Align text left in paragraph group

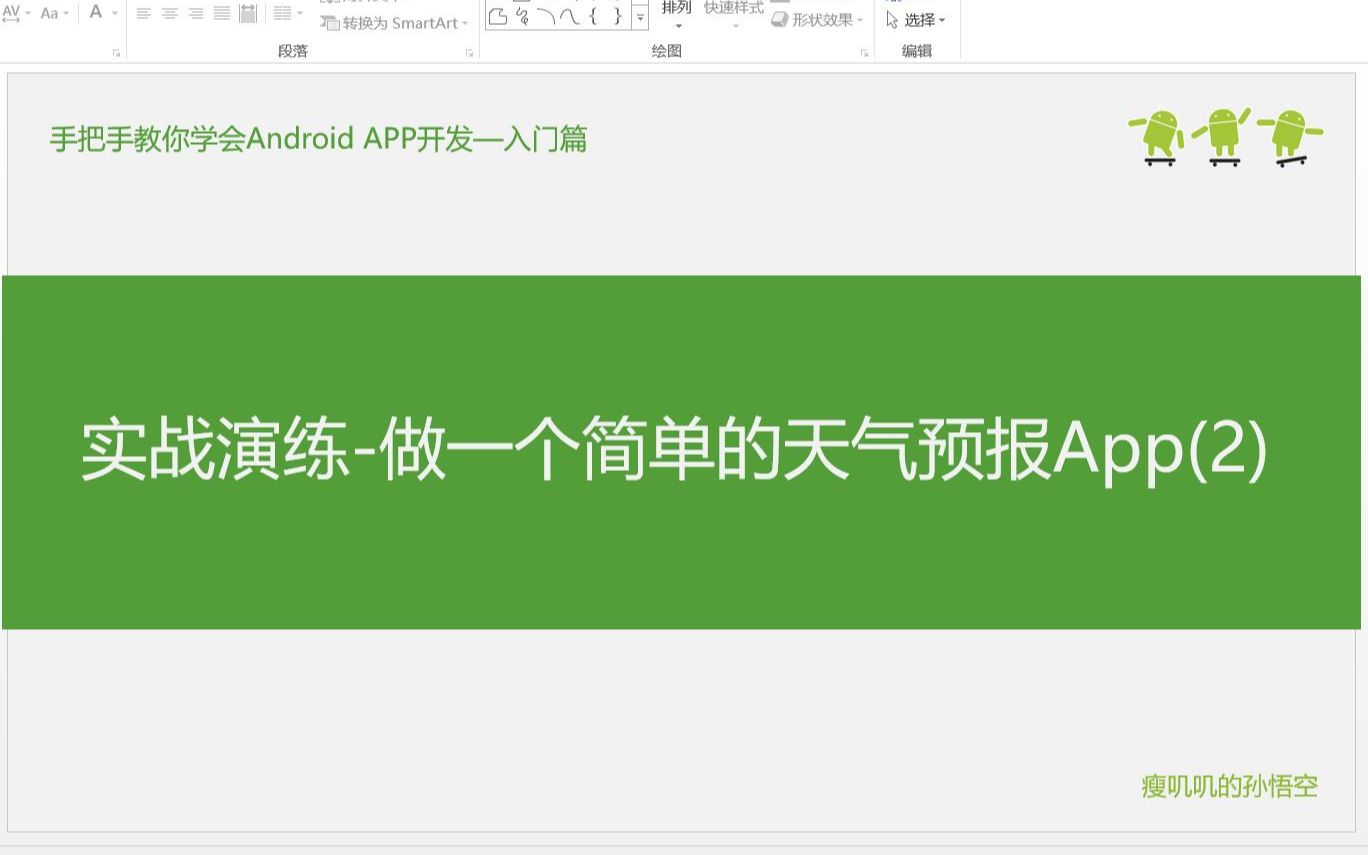pos(144,13)
